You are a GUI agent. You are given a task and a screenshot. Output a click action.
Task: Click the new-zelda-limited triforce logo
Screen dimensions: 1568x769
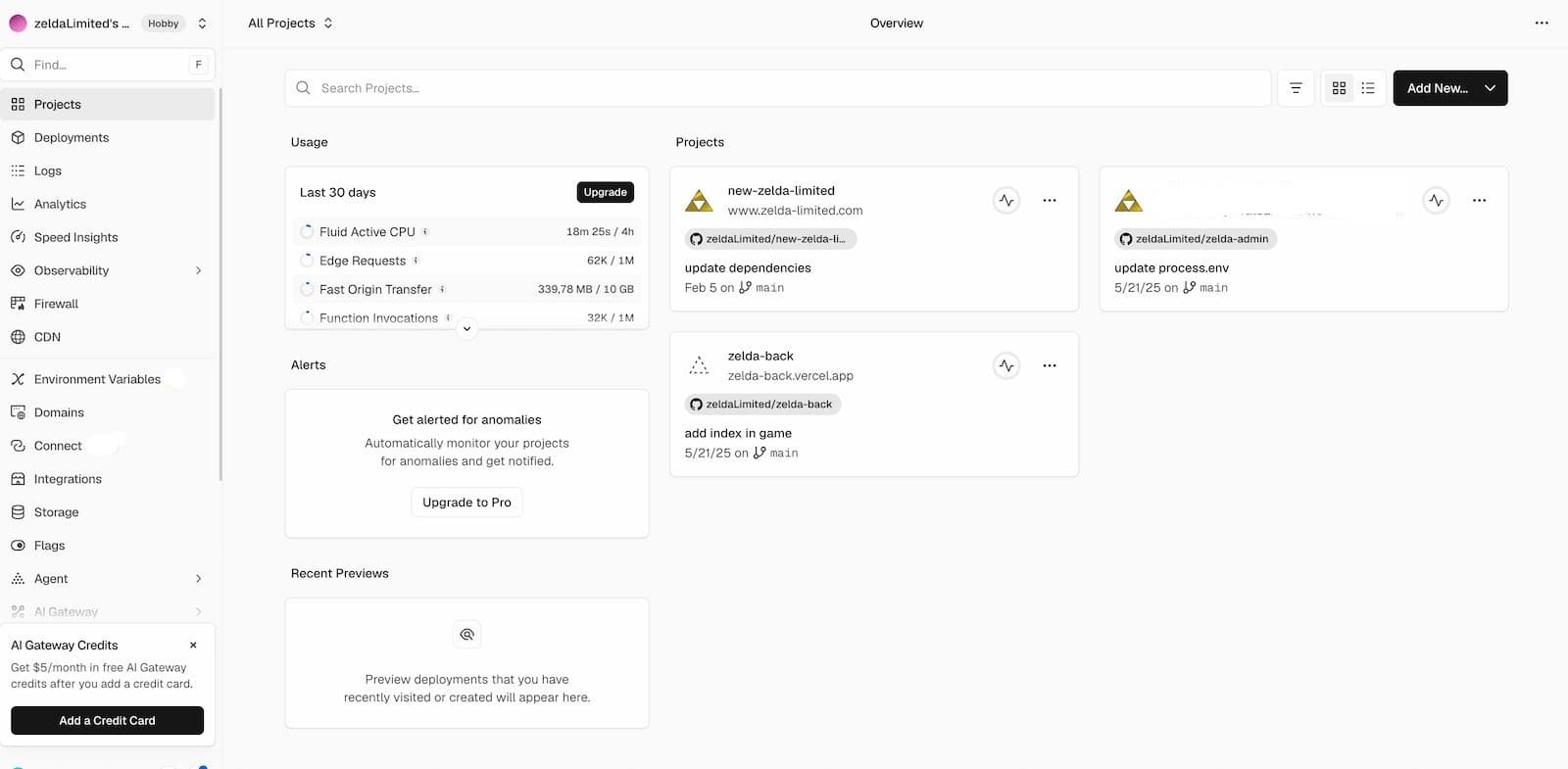pos(699,201)
